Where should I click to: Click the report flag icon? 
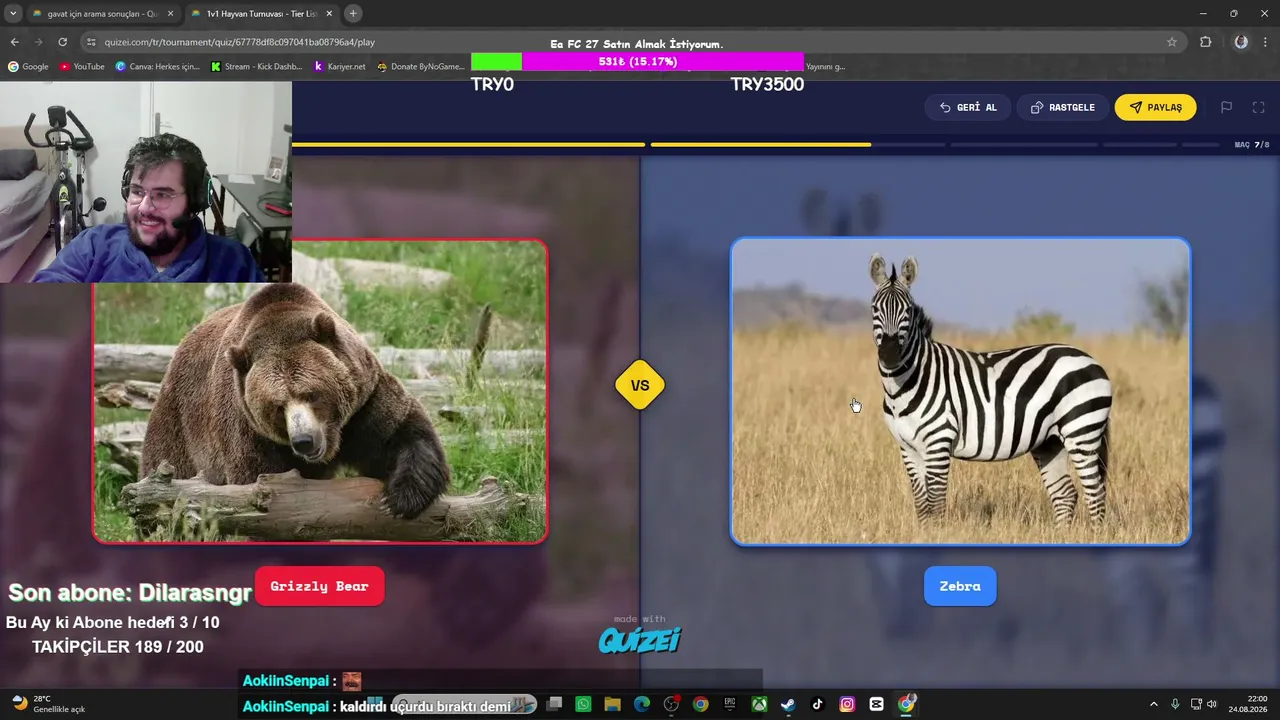(1226, 107)
